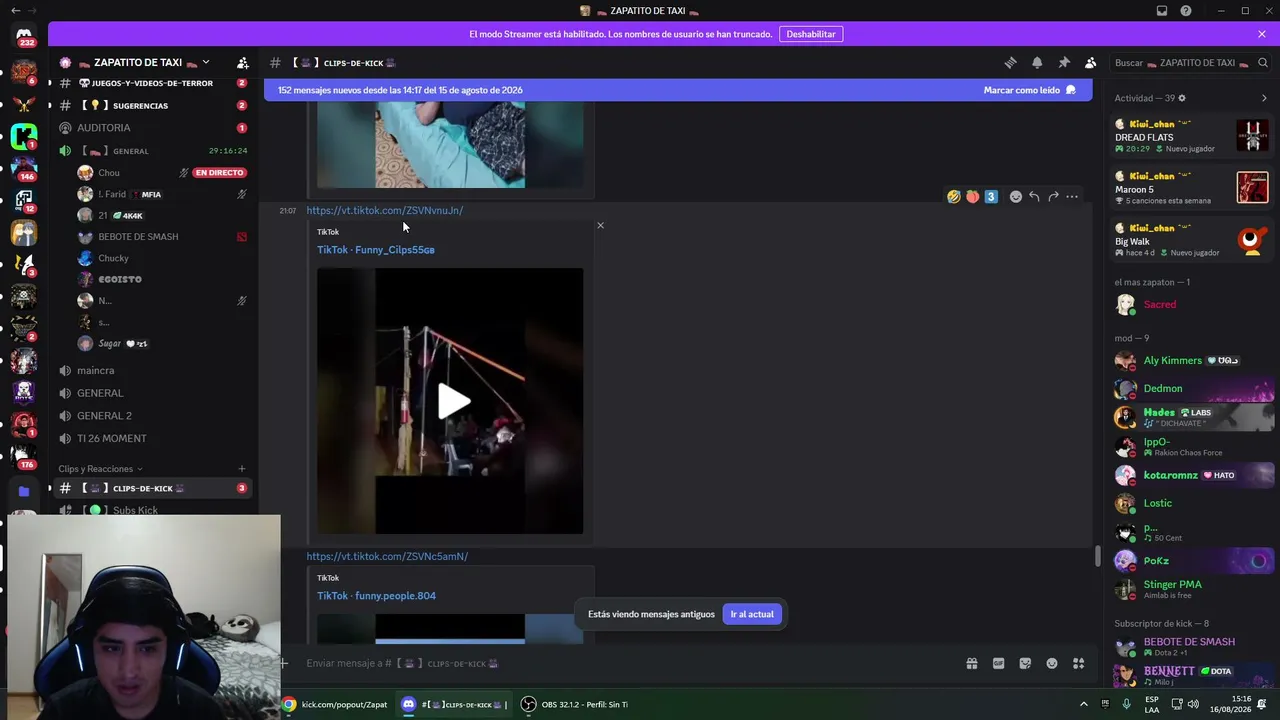The width and height of the screenshot is (1280, 720).
Task: React with laughing emoji on message
Action: (x=954, y=197)
